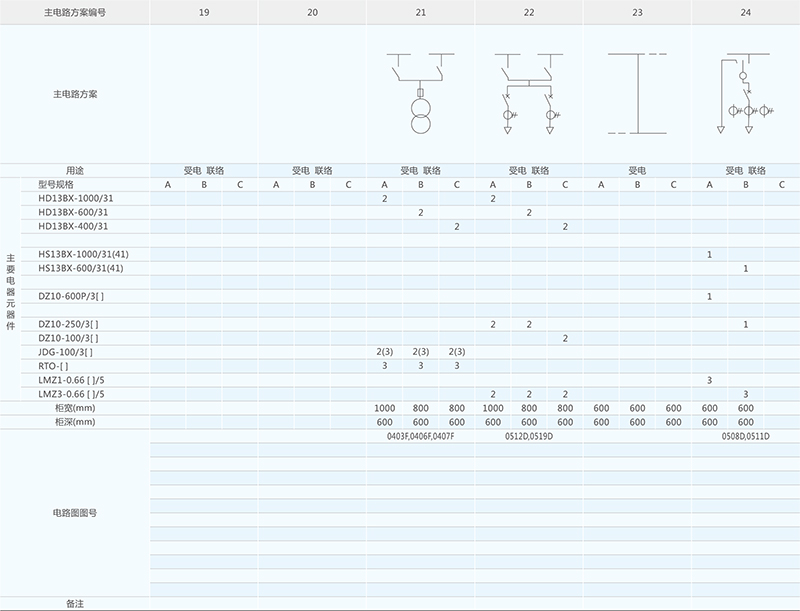Screen dimensions: 800x611
Task: Select the RTO-[ ] row label
Action: click(x=53, y=366)
